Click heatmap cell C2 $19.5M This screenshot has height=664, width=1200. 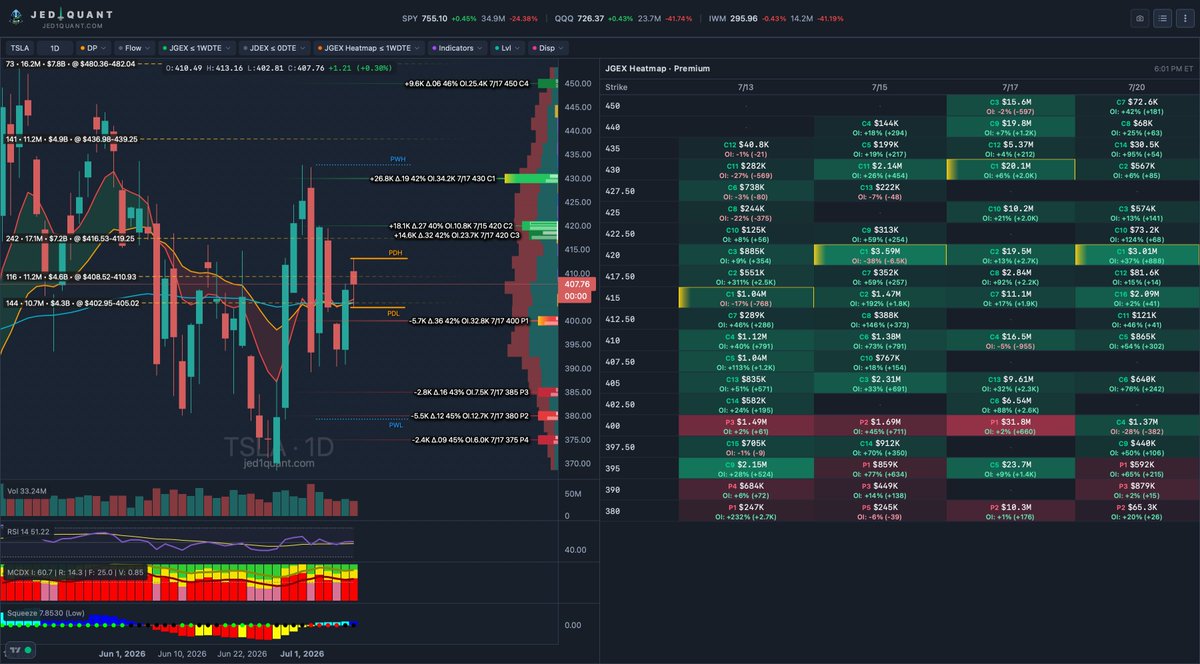point(1010,255)
